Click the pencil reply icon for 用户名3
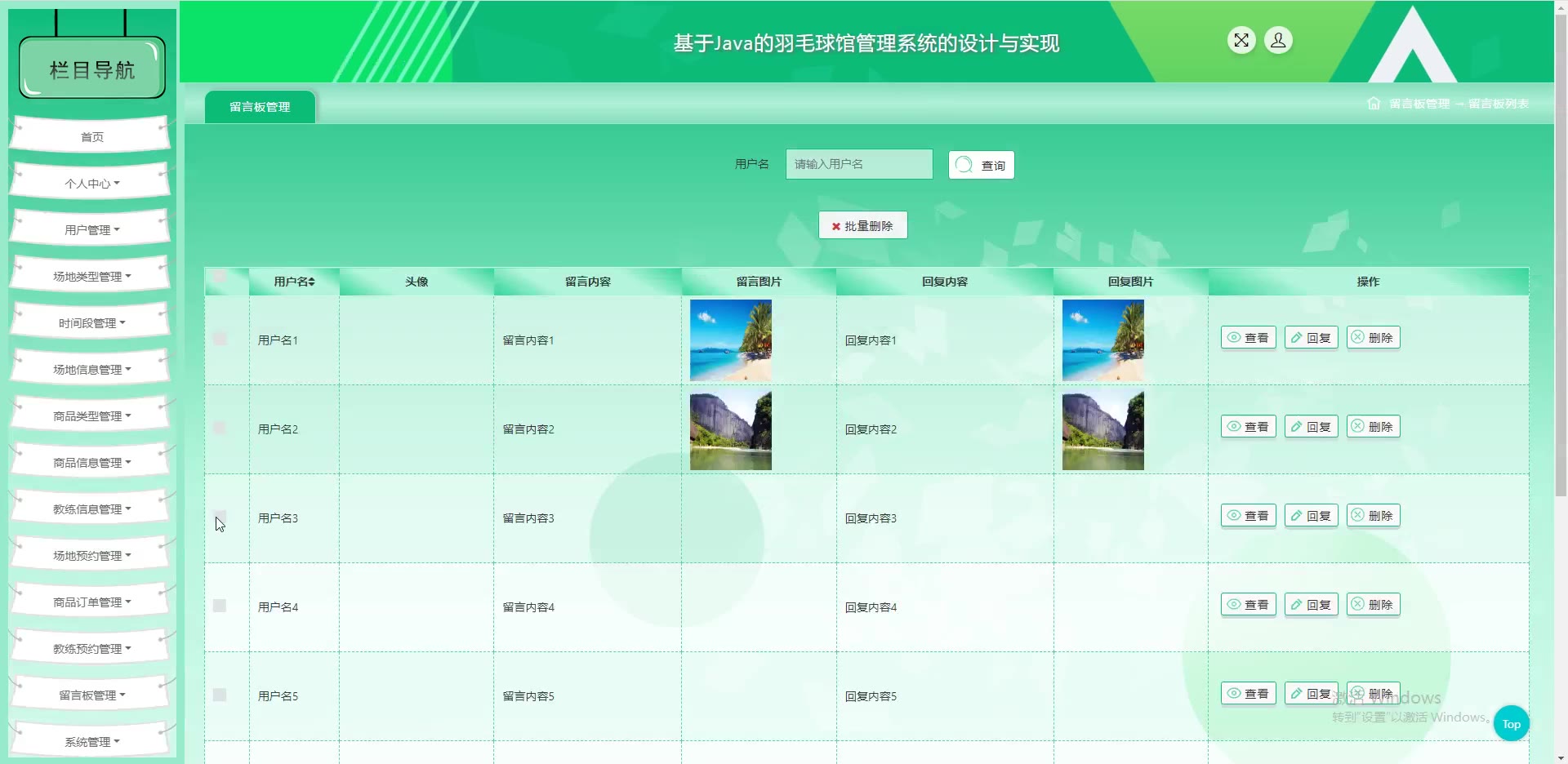 (1296, 515)
